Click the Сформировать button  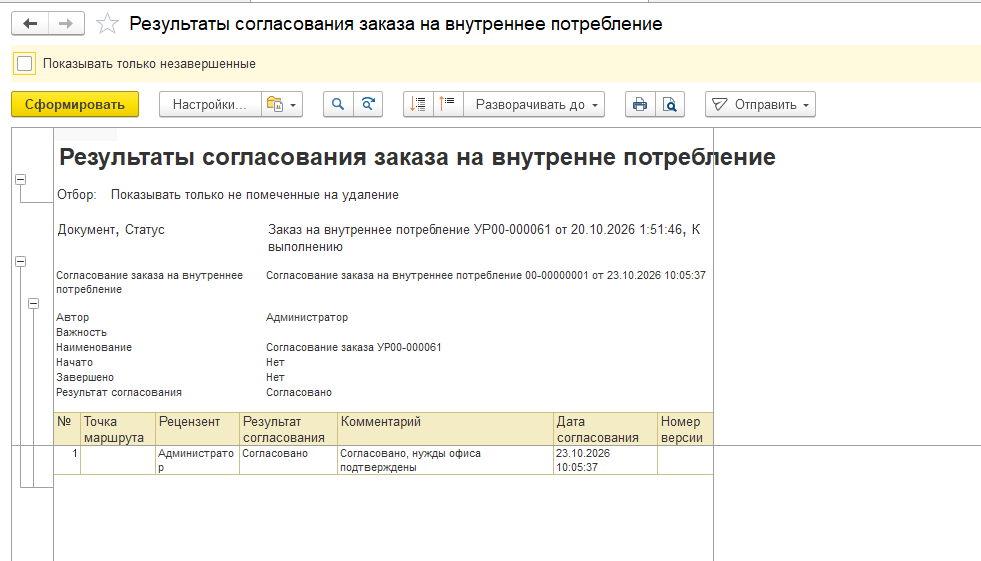click(x=75, y=104)
